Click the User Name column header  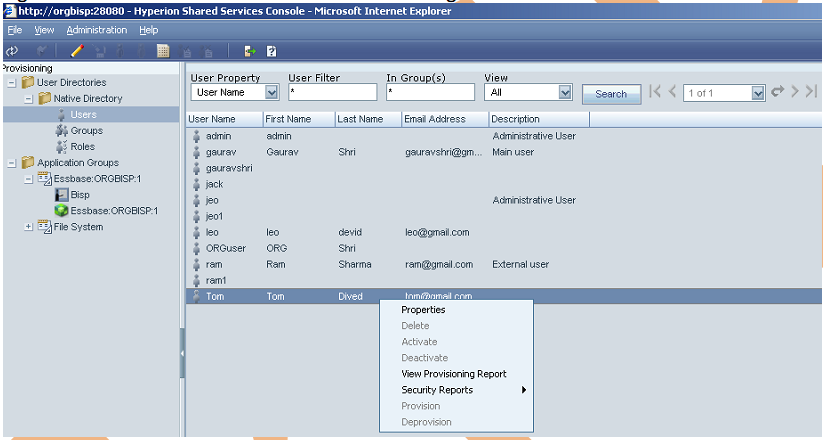click(x=225, y=119)
